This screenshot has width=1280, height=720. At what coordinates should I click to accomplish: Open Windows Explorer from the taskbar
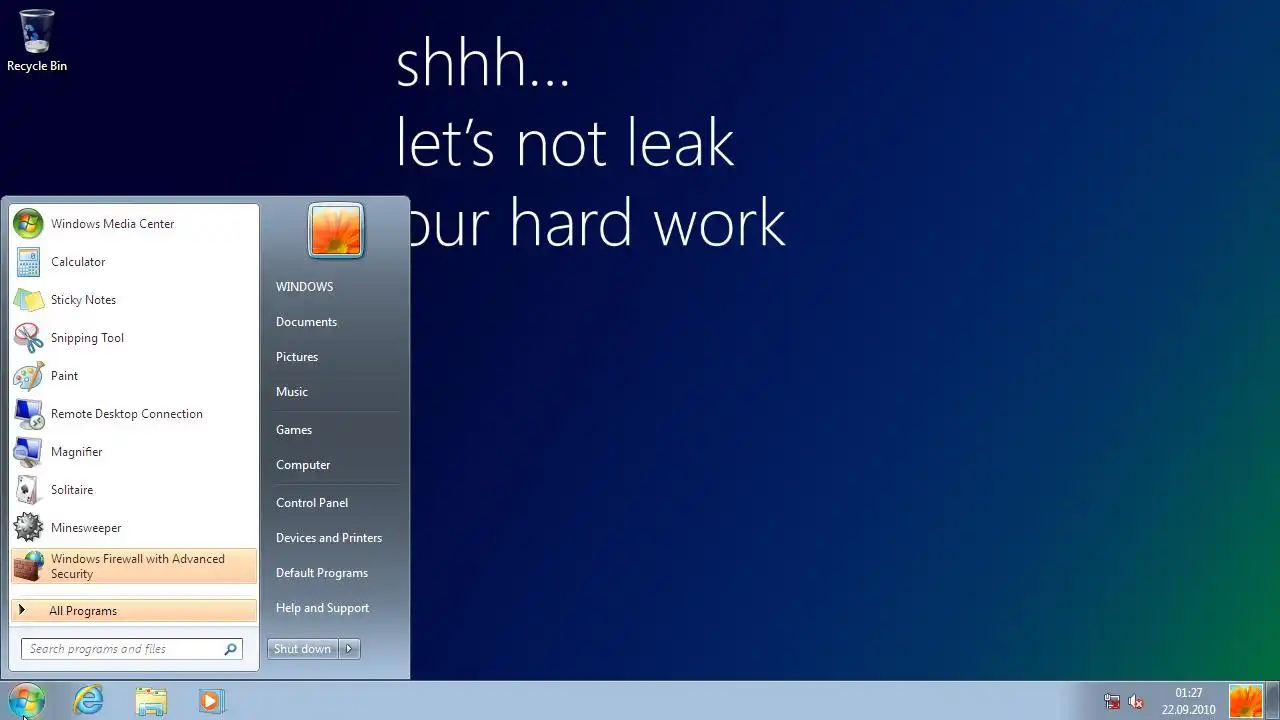[x=151, y=701]
